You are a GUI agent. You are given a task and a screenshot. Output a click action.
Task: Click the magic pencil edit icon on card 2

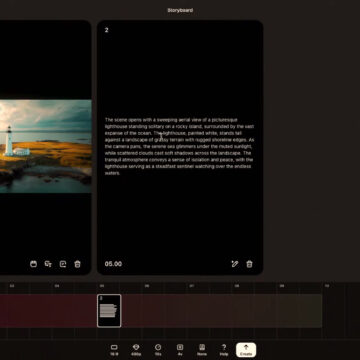click(x=235, y=264)
